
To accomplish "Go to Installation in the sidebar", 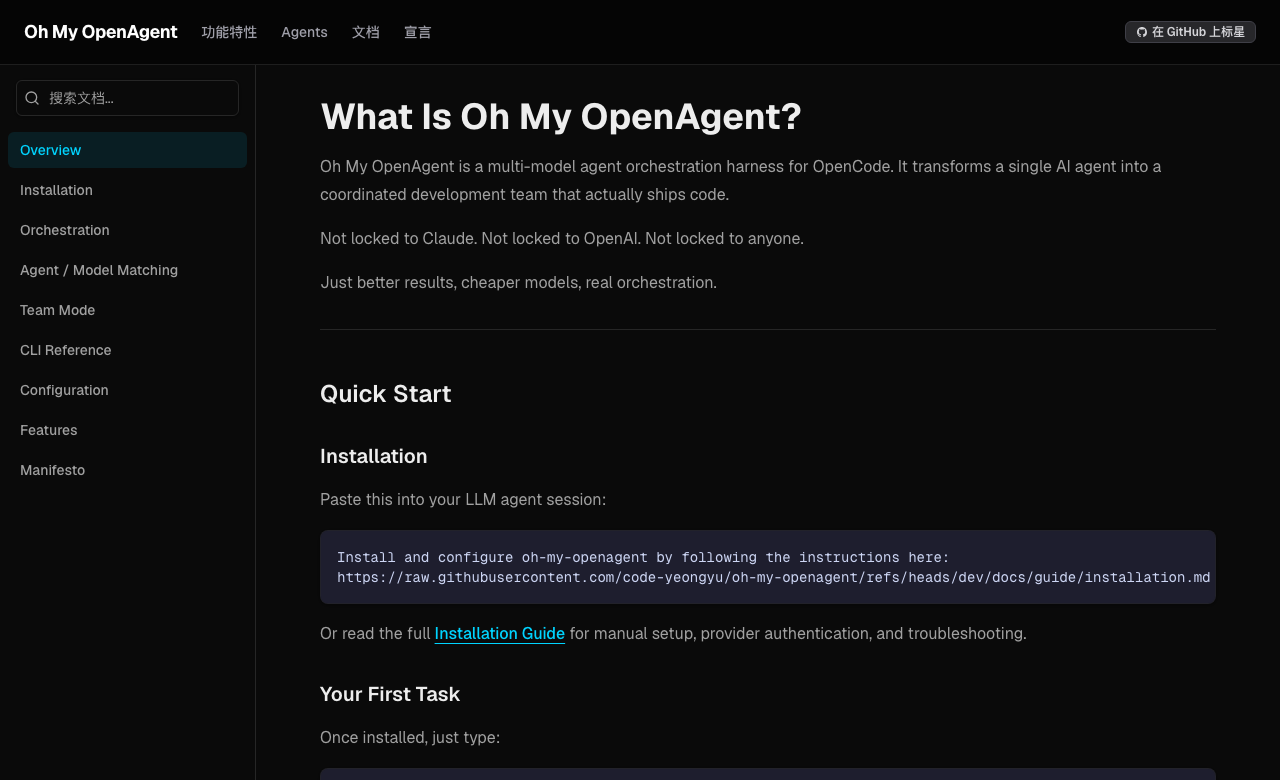I will pos(127,190).
